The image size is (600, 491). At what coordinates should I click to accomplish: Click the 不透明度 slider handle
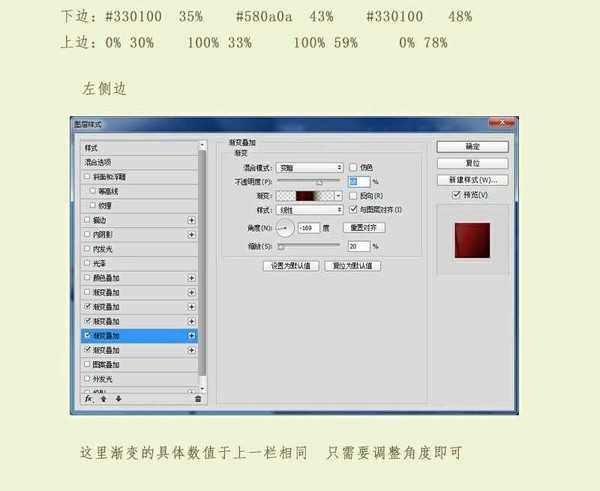pyautogui.click(x=320, y=183)
